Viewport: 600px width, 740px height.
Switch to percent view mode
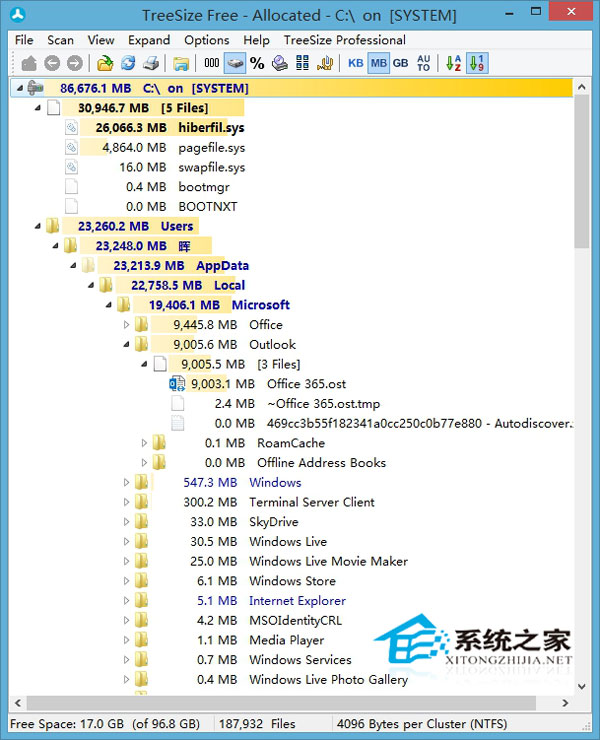coord(257,63)
